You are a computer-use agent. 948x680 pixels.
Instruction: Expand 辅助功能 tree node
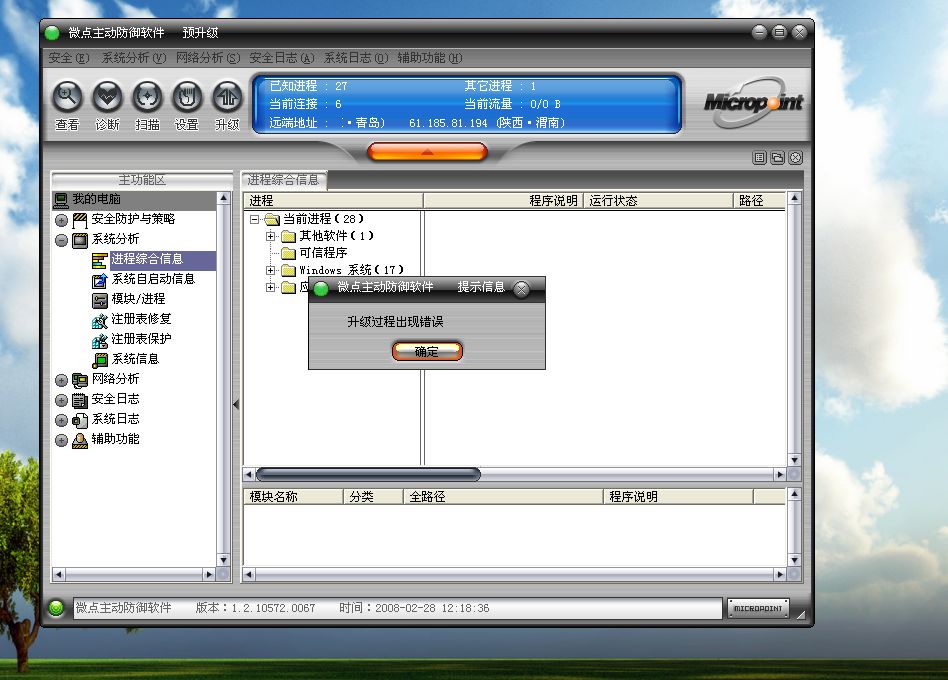tap(61, 439)
